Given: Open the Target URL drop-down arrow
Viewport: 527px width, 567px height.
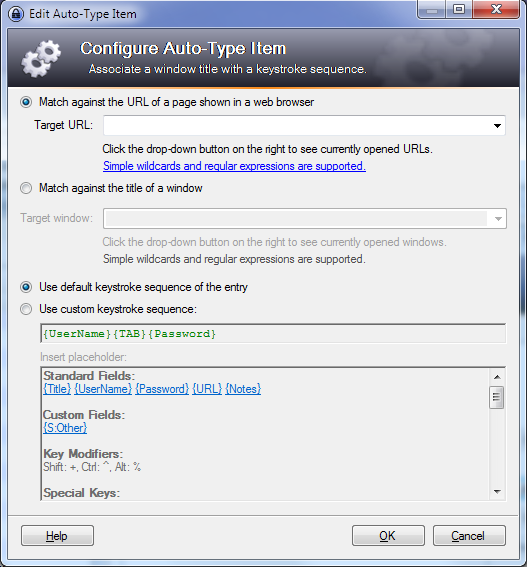Looking at the screenshot, I should coord(497,126).
